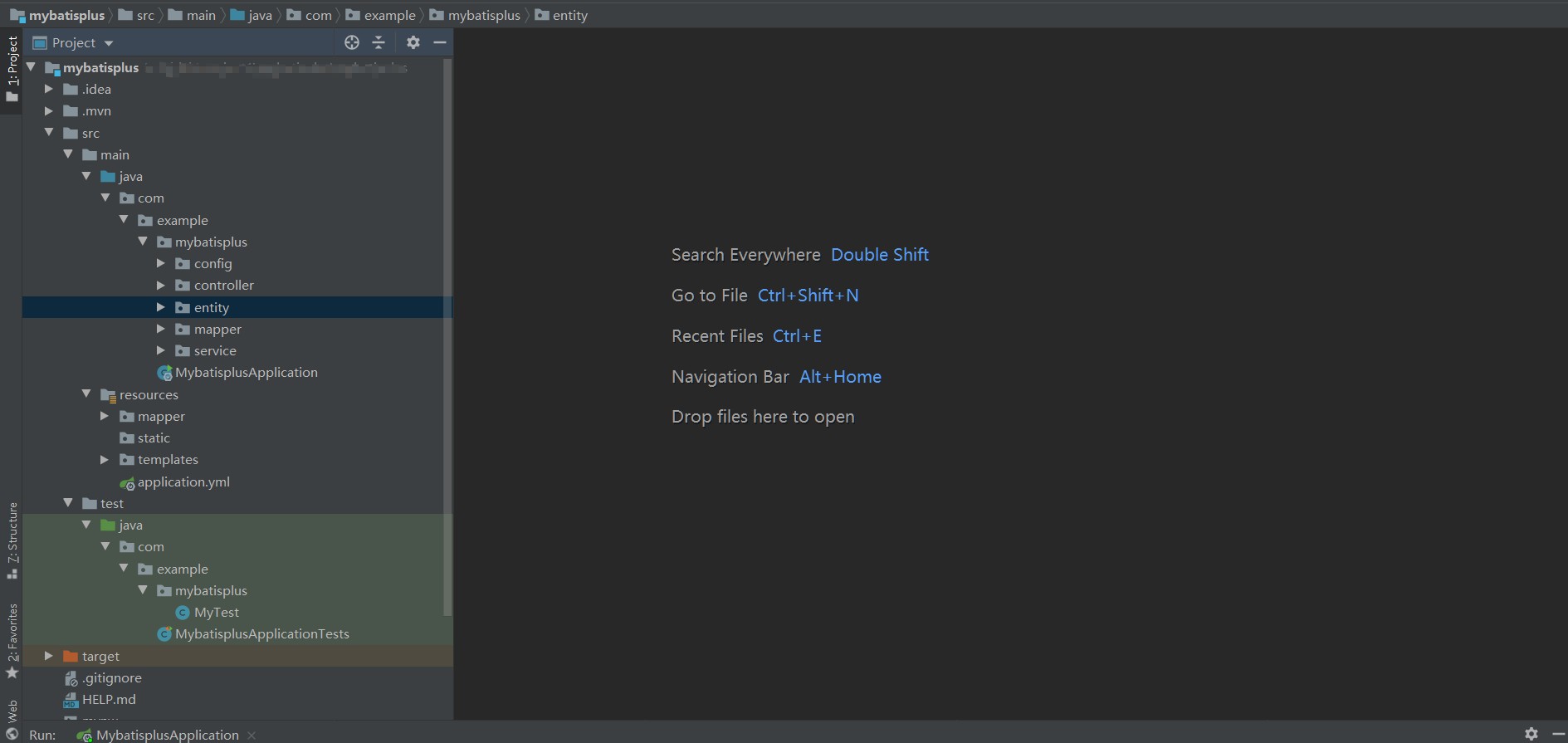Open Project panel settings gear
The width and height of the screenshot is (1568, 743).
pyautogui.click(x=413, y=42)
